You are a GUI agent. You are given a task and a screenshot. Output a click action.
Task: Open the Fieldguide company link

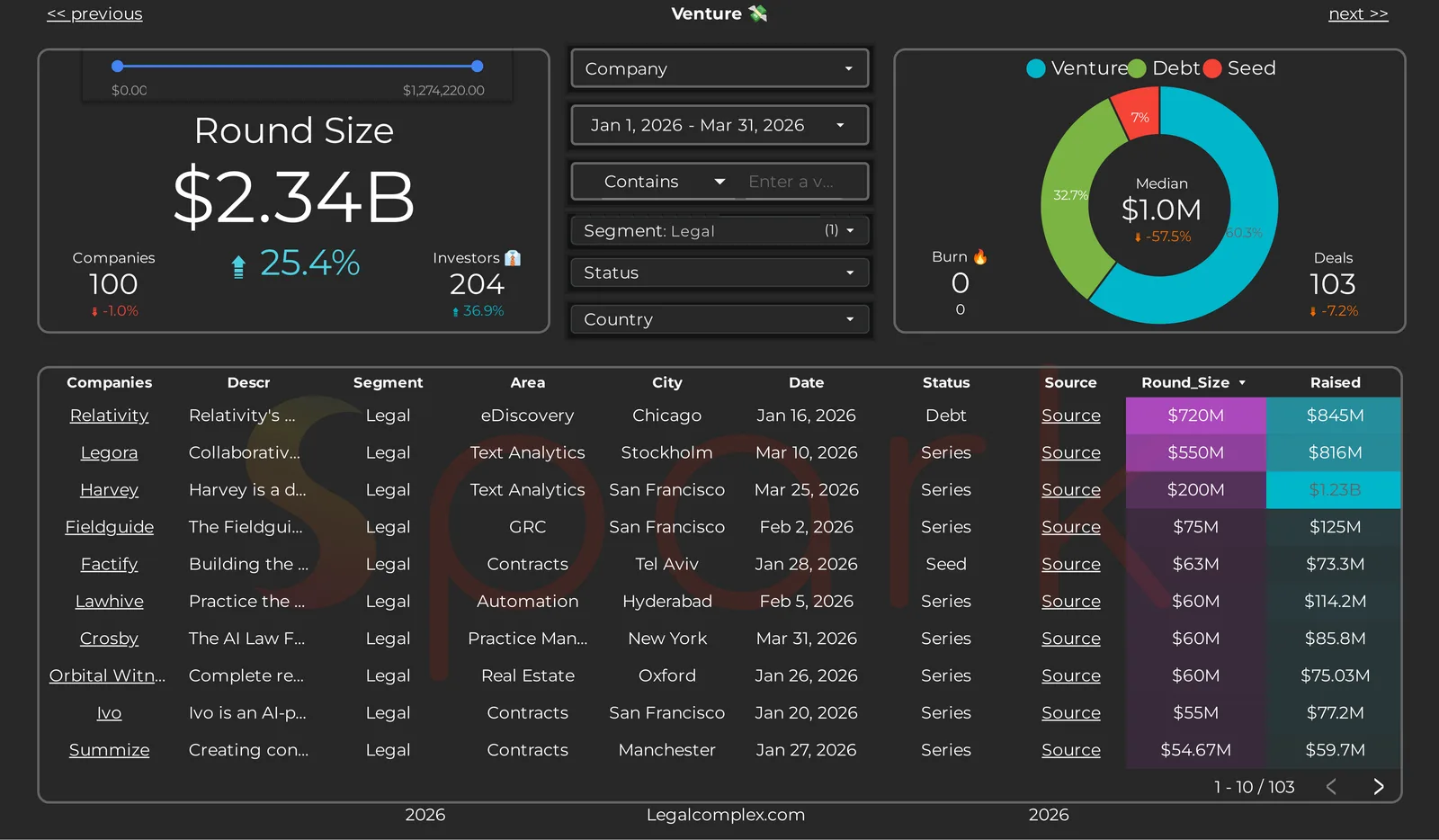109,527
